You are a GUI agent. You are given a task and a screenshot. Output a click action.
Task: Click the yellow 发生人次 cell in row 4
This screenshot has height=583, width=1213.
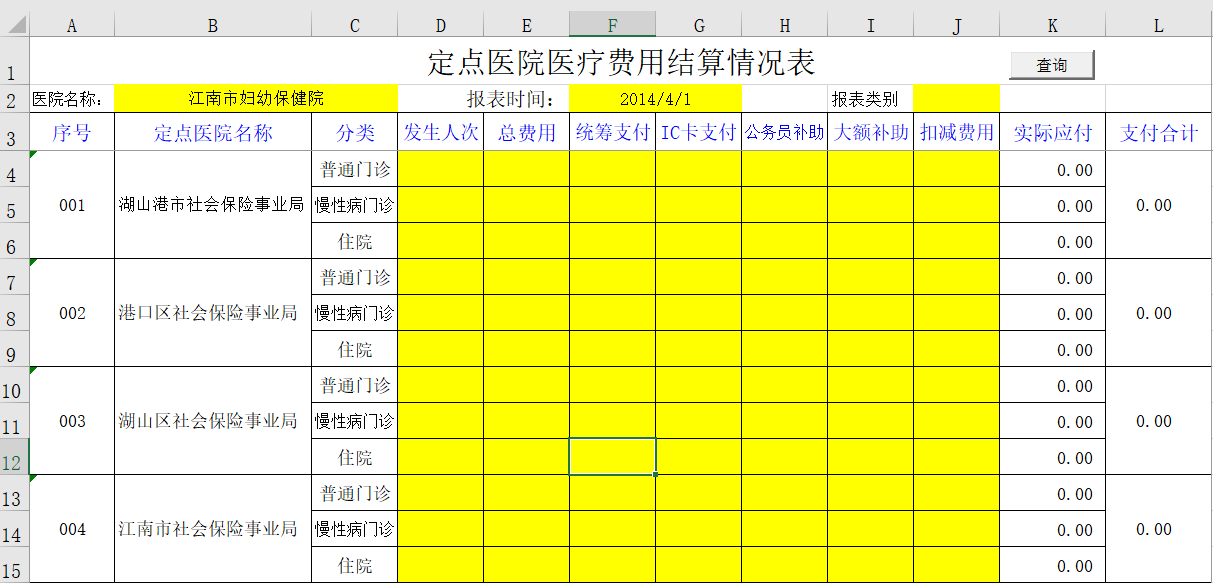pyautogui.click(x=441, y=169)
